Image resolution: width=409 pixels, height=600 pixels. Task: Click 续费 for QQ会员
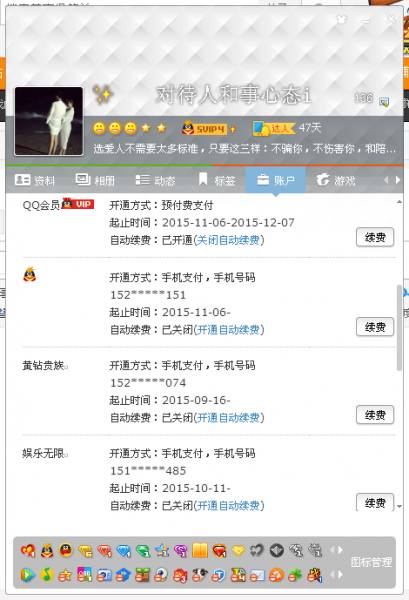click(x=375, y=237)
